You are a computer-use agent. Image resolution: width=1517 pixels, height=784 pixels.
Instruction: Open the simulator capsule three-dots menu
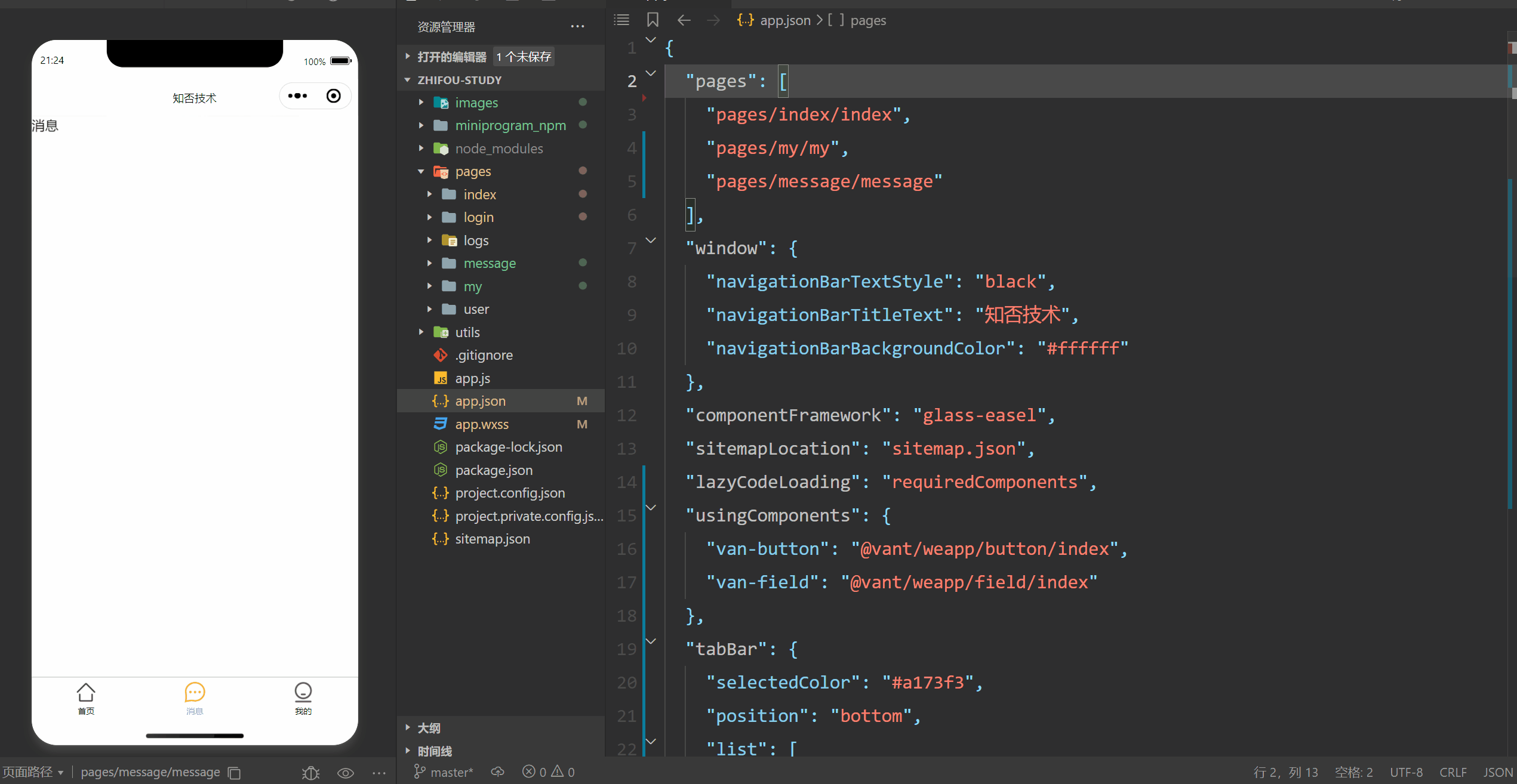[297, 96]
